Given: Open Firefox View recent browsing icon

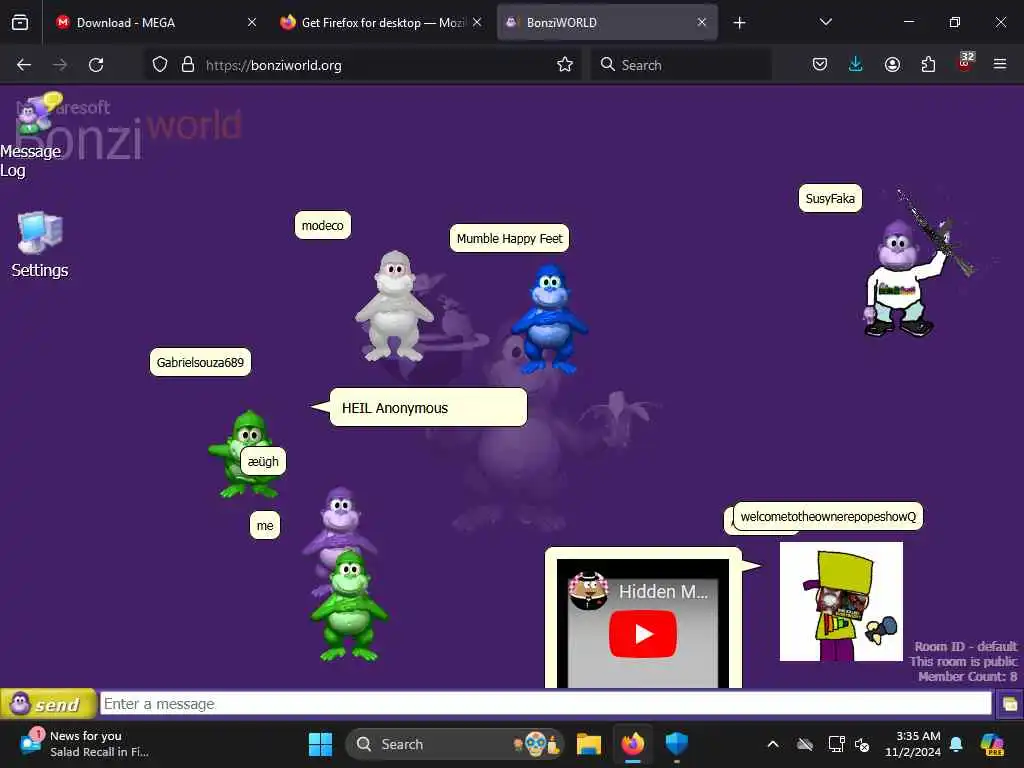Looking at the screenshot, I should (x=20, y=22).
